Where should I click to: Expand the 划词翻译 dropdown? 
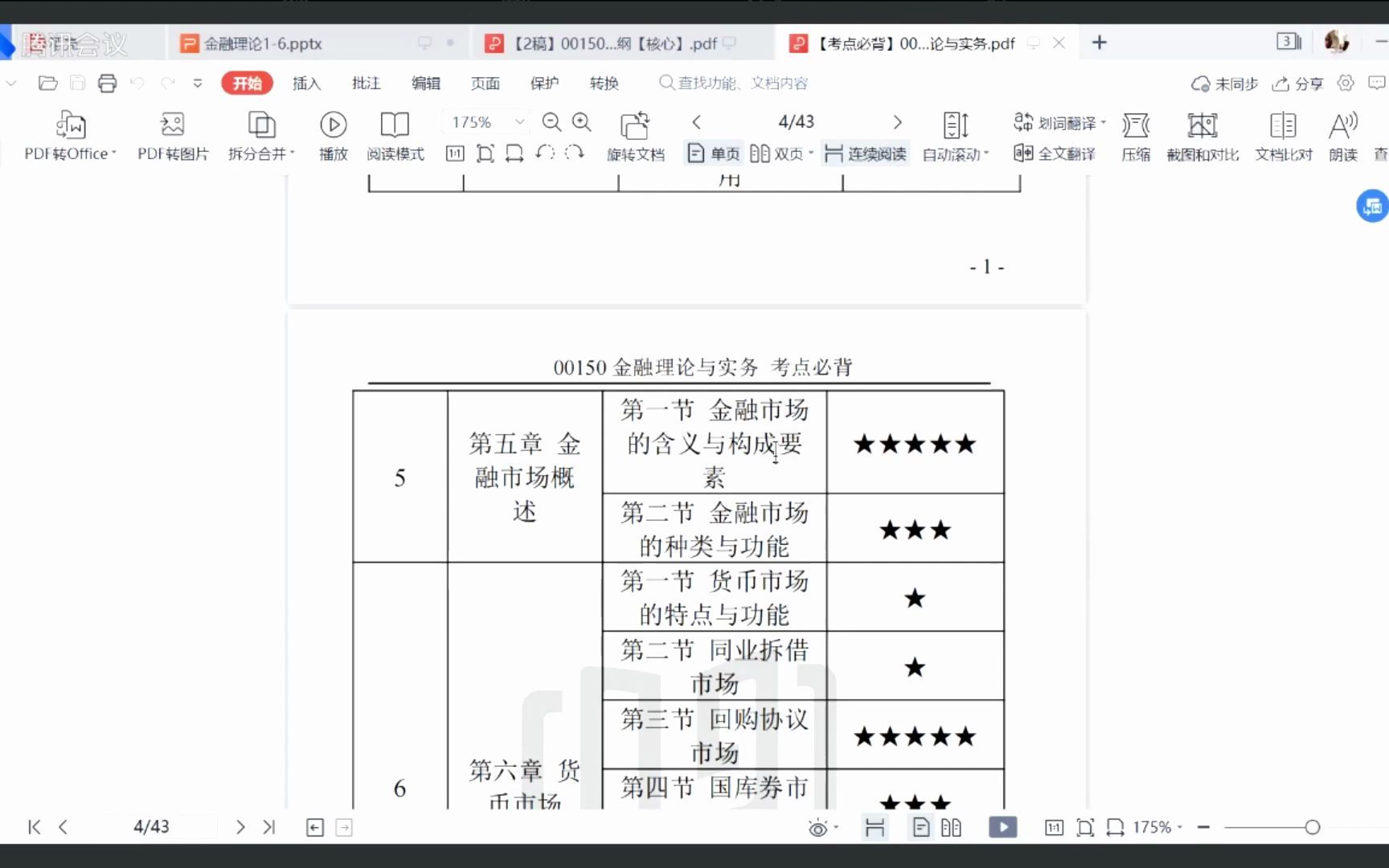(1104, 123)
